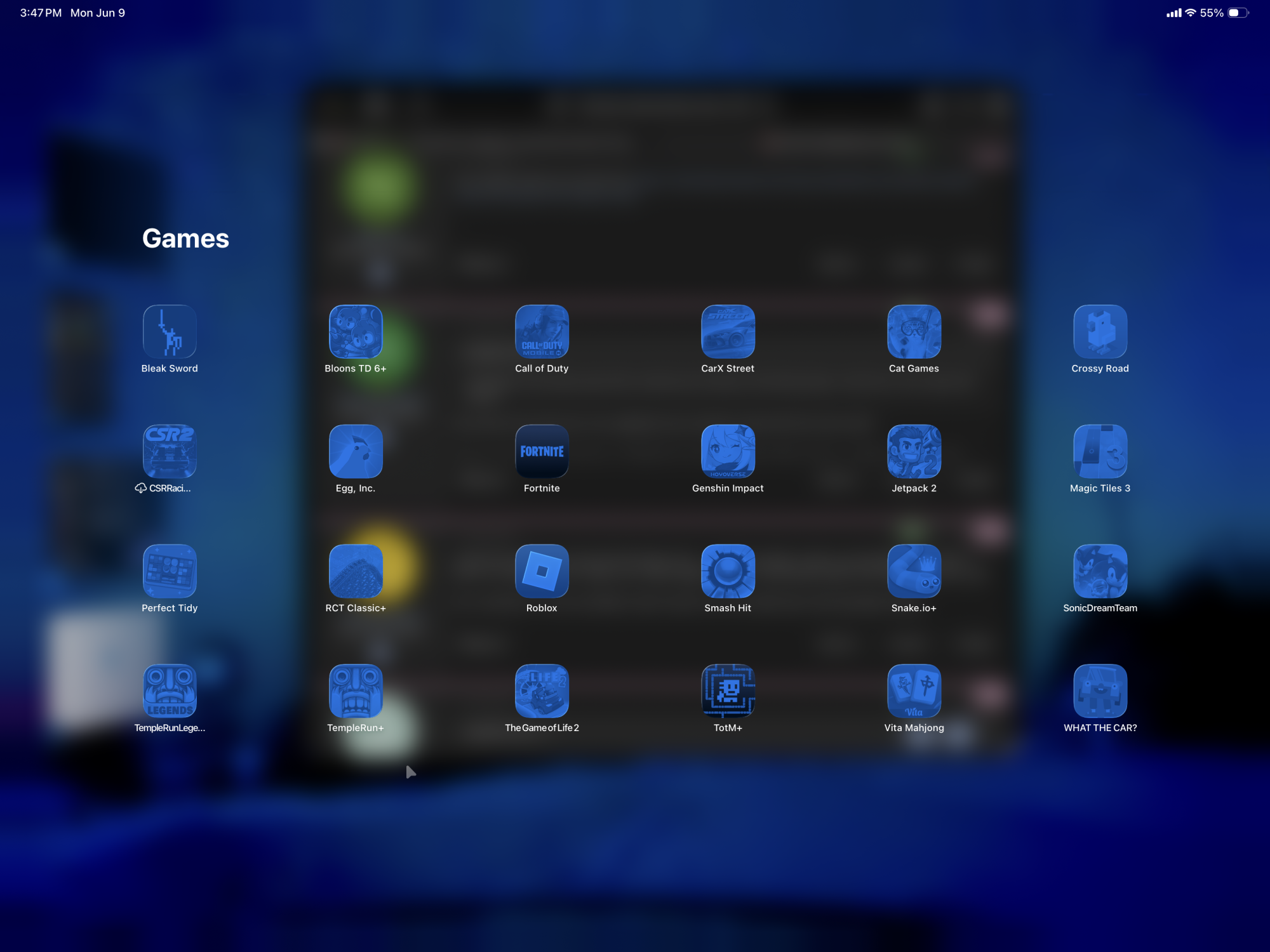Open Genshin Impact icon
The height and width of the screenshot is (952, 1270).
(728, 451)
